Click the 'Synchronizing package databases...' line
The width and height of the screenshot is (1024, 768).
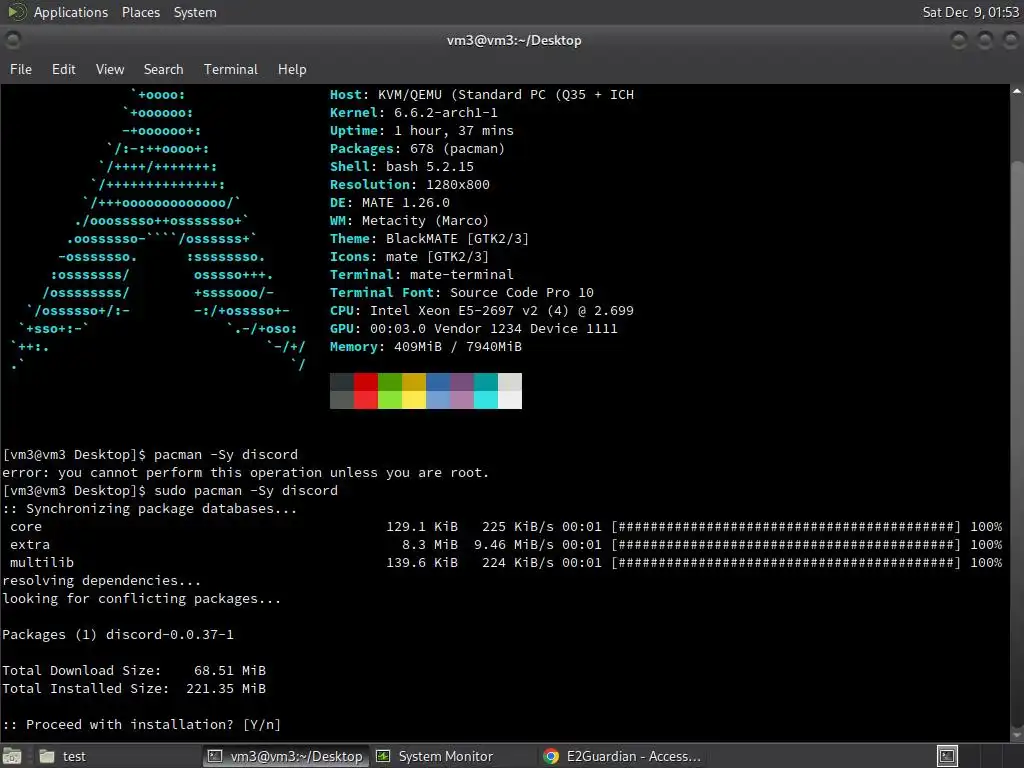[150, 509]
